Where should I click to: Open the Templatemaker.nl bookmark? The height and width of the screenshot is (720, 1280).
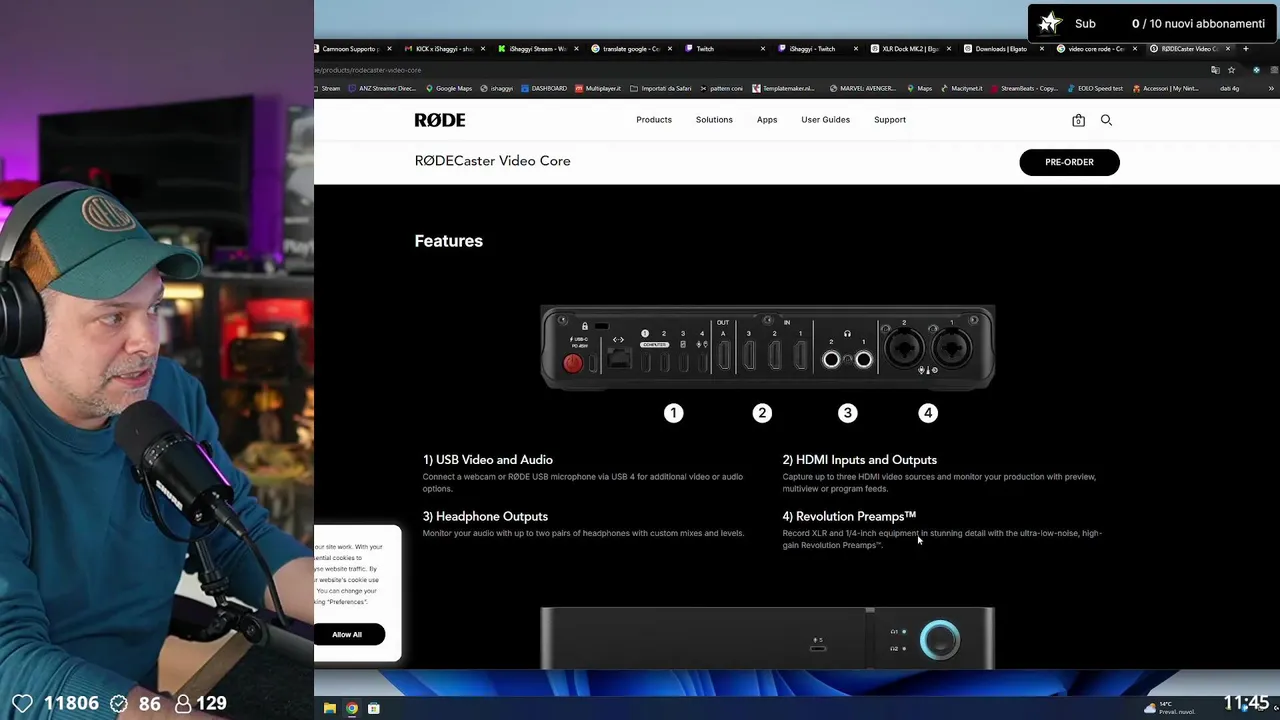[x=783, y=88]
